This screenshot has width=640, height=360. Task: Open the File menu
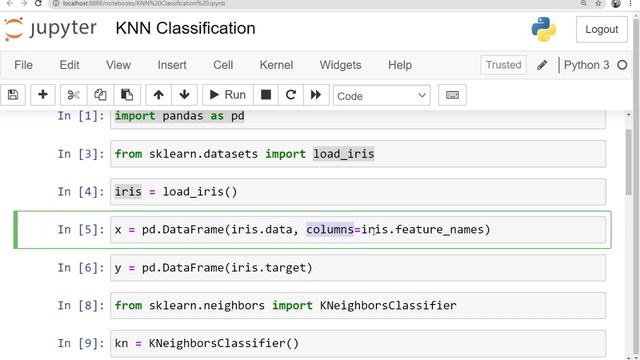(23, 65)
